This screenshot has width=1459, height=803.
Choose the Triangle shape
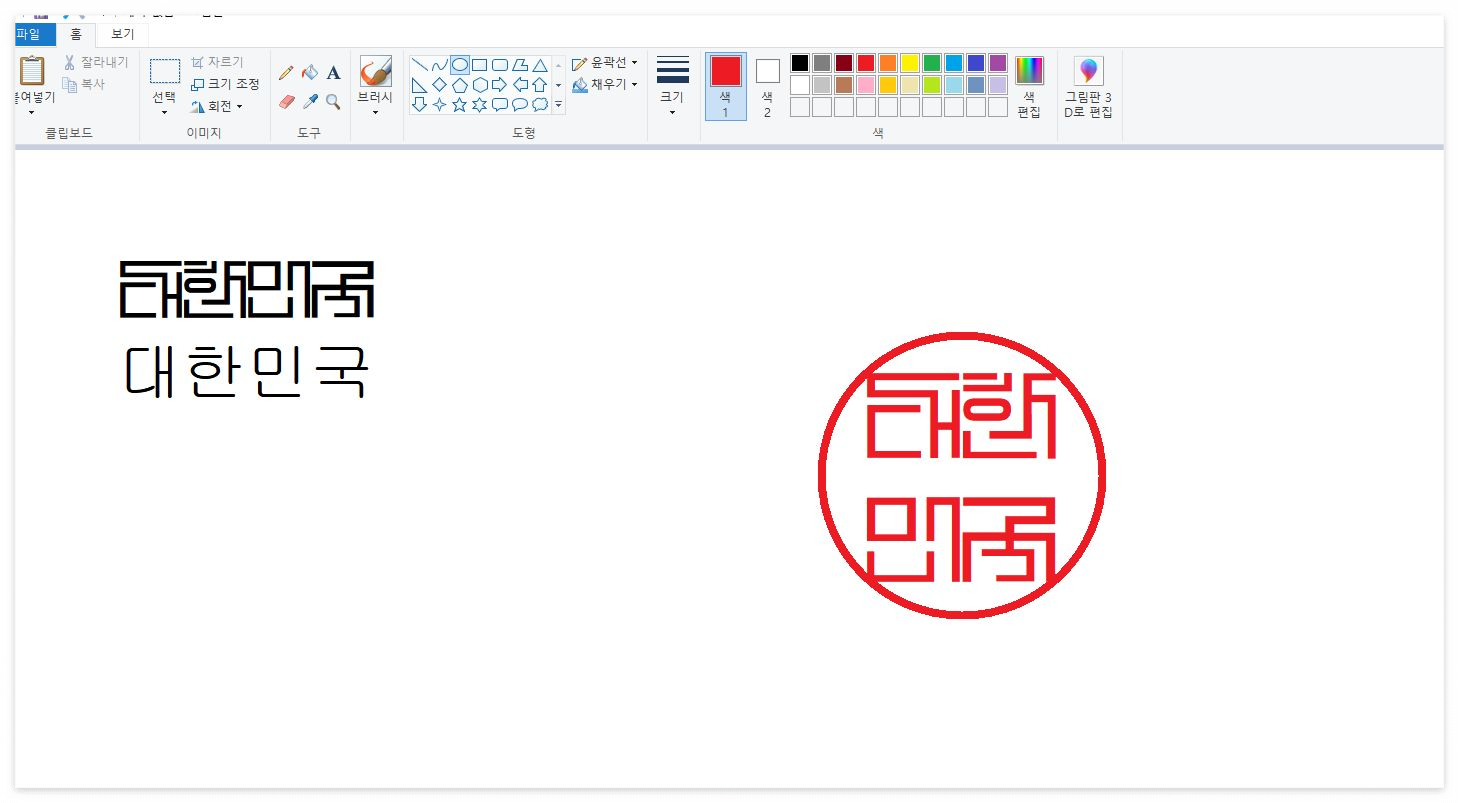(x=539, y=65)
